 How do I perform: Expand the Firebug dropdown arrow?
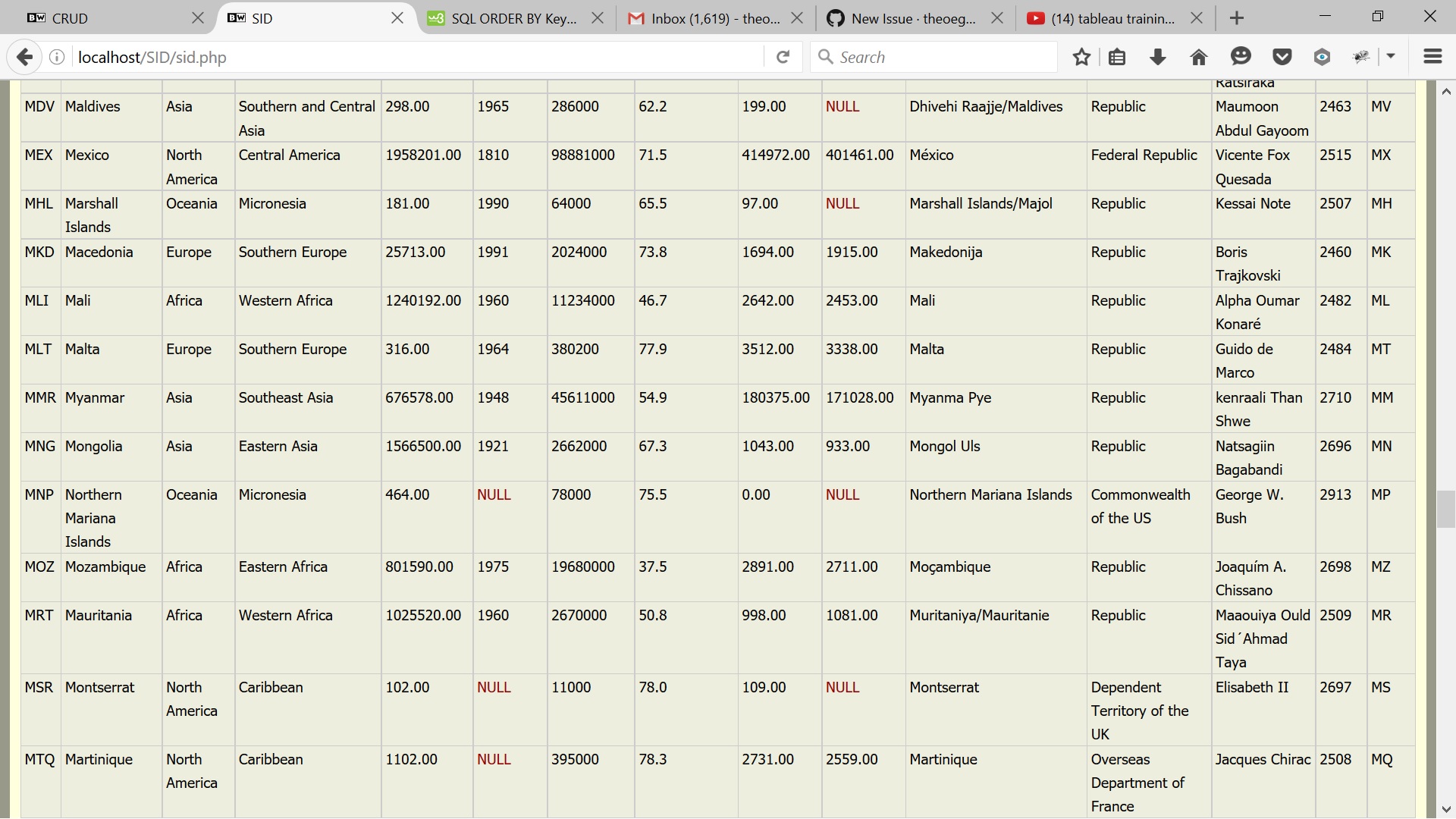[x=1391, y=57]
